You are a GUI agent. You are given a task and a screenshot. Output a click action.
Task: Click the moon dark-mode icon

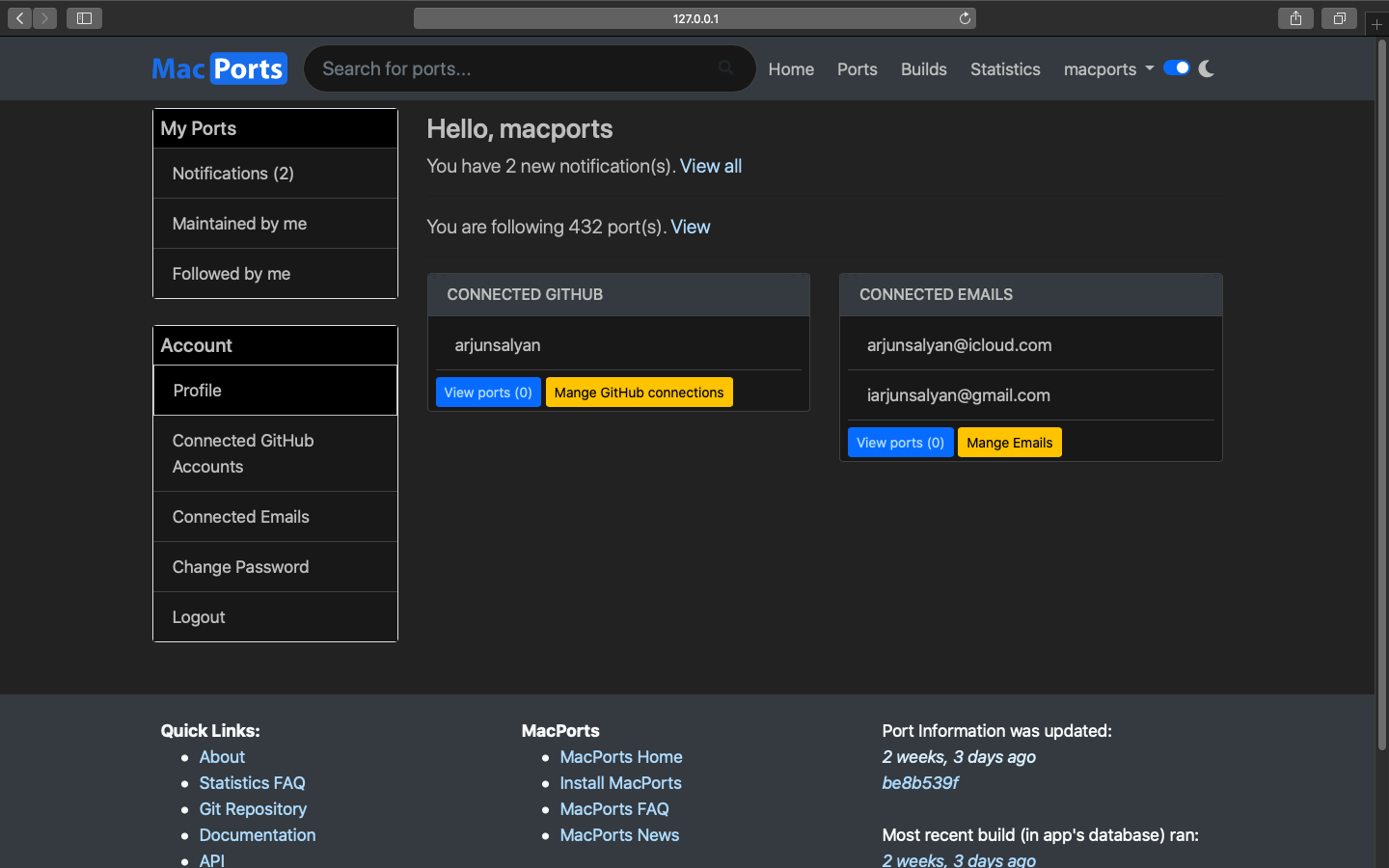(1206, 68)
